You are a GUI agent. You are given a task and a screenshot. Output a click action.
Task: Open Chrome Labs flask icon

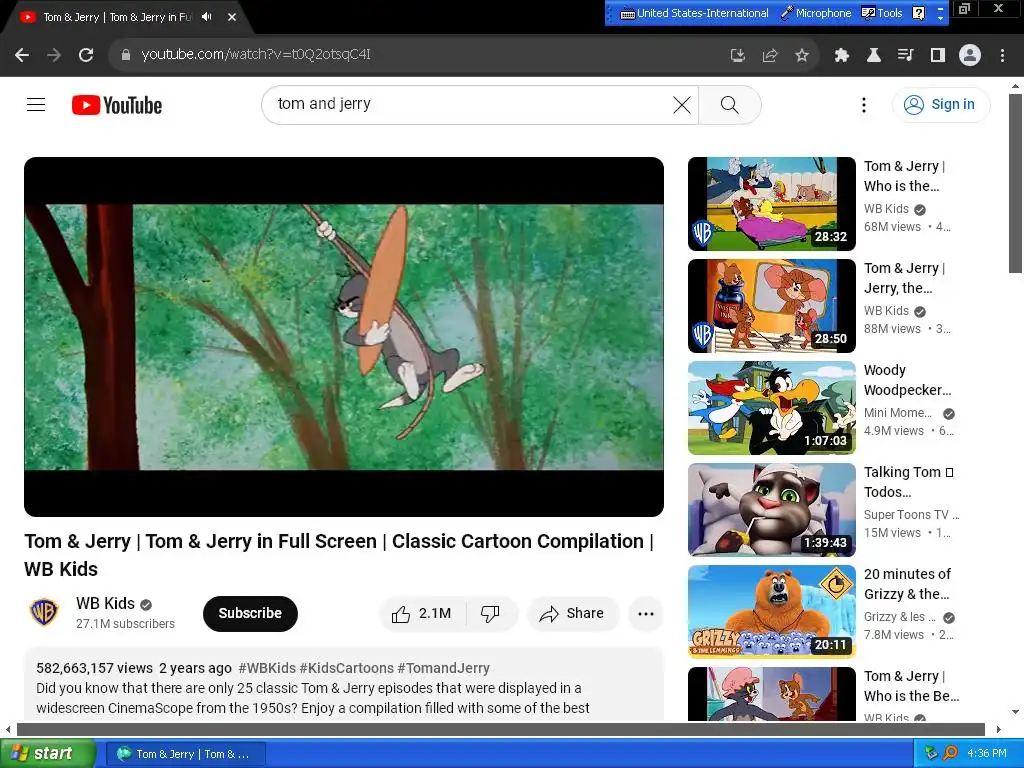click(873, 56)
